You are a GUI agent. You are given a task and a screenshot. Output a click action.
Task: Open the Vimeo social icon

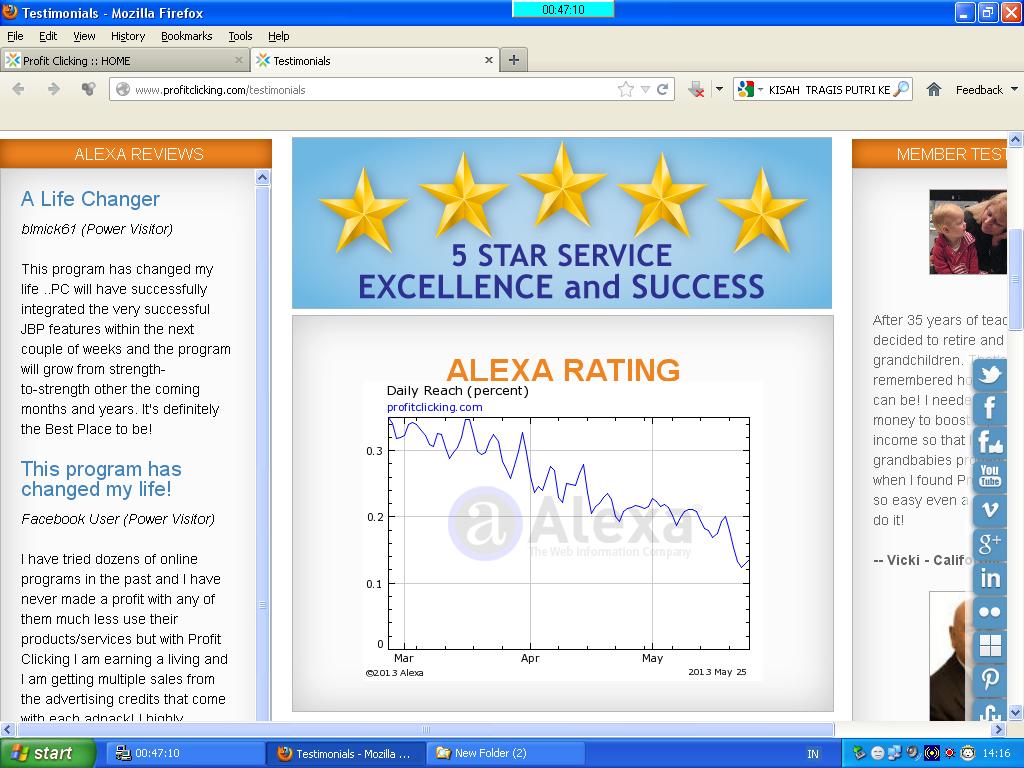[x=990, y=509]
